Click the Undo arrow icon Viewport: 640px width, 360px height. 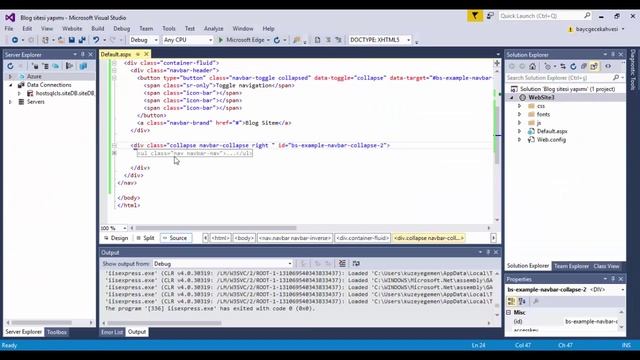click(x=96, y=40)
